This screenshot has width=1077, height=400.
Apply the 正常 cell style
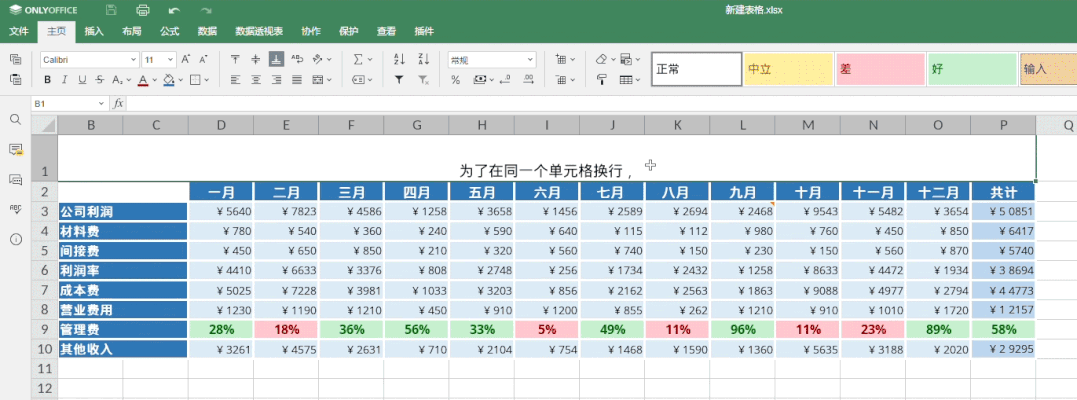tap(696, 69)
